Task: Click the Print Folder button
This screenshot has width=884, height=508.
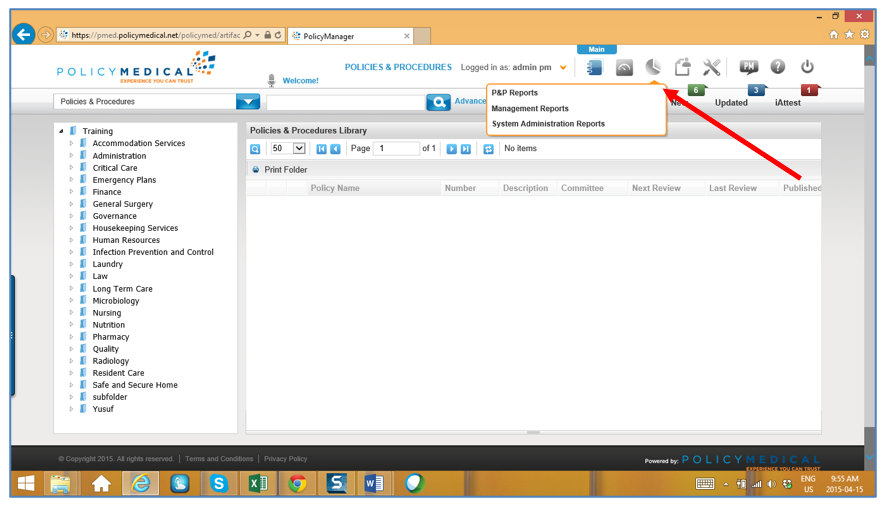Action: point(279,170)
